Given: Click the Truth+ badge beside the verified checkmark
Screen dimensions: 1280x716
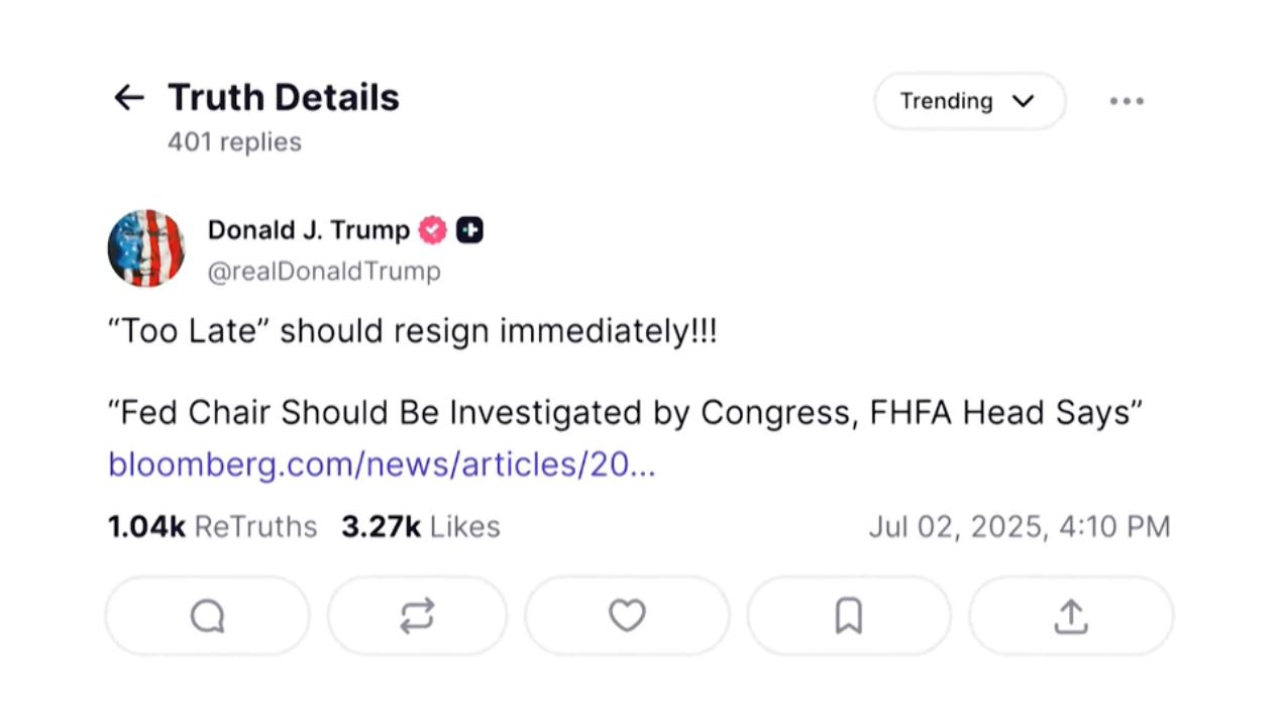Looking at the screenshot, I should click(x=469, y=230).
